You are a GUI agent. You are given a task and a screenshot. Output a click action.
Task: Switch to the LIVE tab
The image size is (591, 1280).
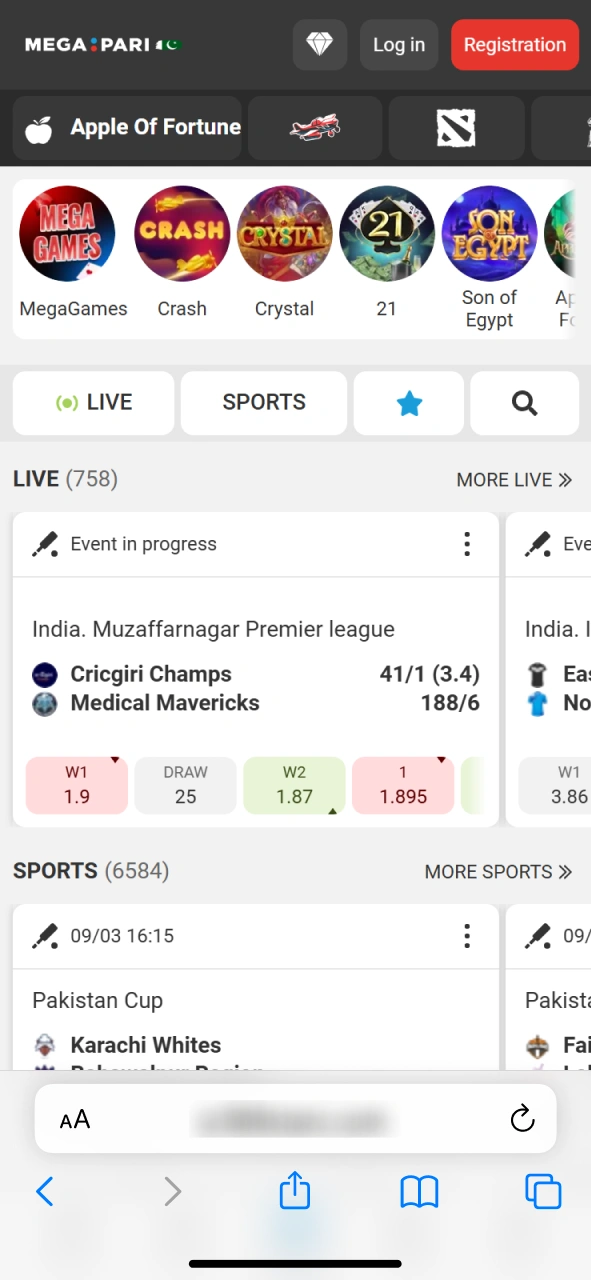[x=93, y=403]
